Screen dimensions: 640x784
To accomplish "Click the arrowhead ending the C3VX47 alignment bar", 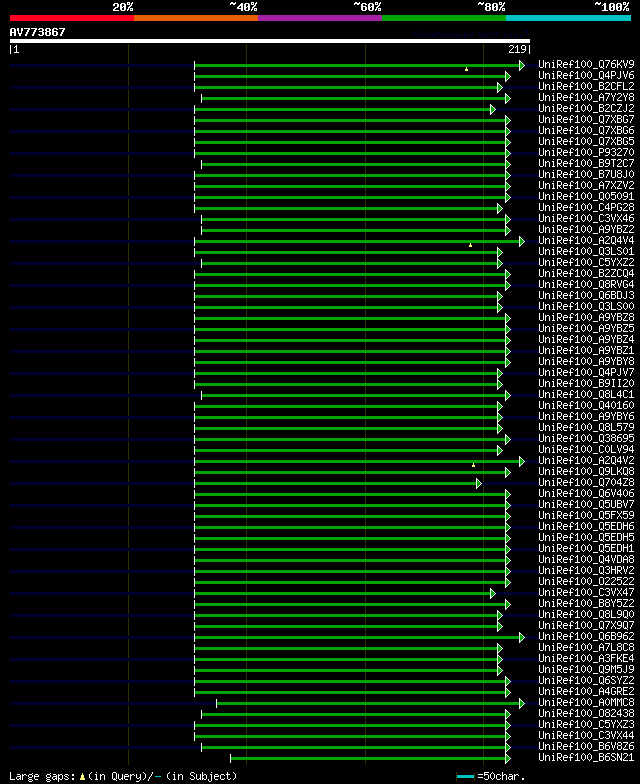I will [x=492, y=594].
